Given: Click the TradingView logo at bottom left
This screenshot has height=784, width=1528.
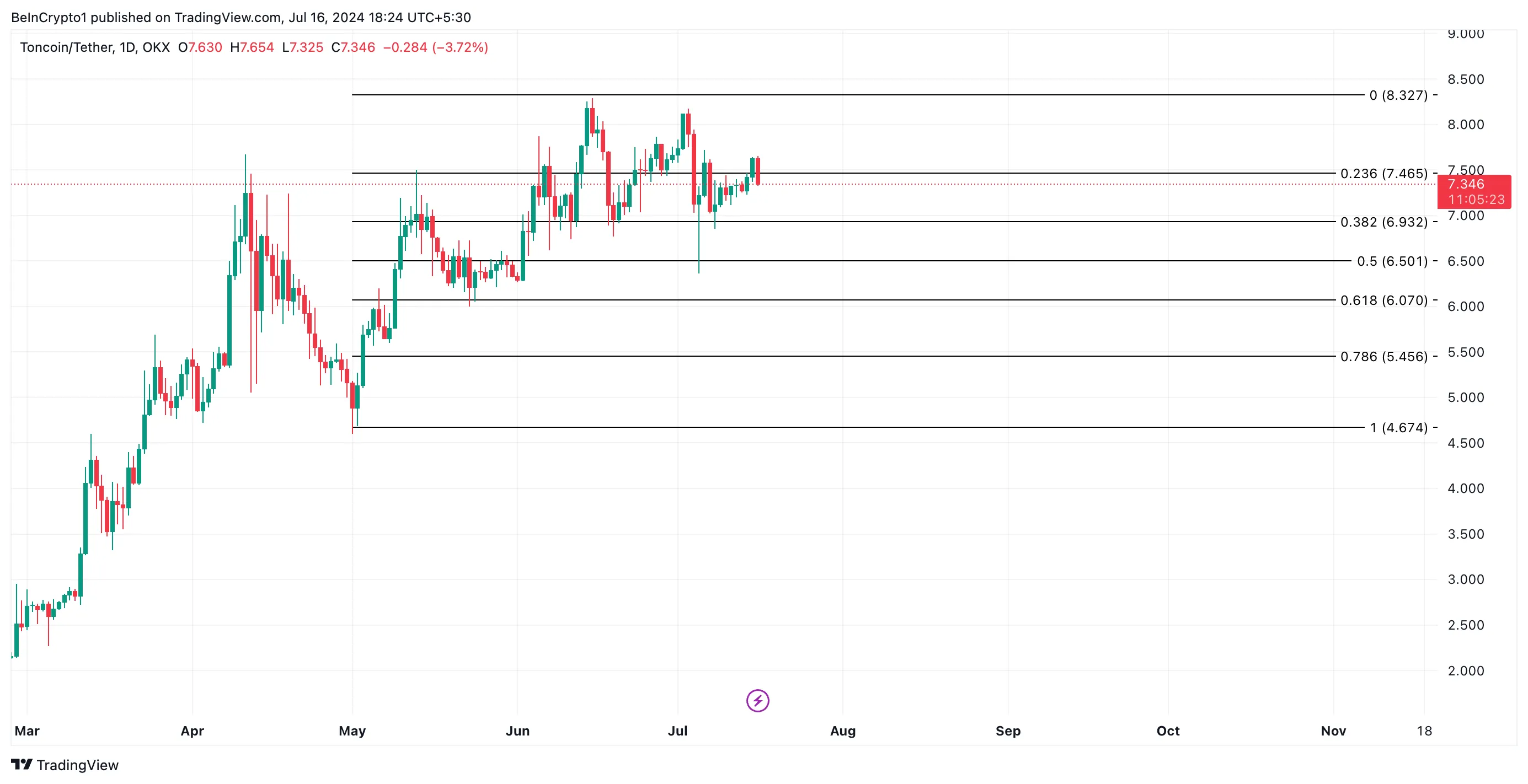Looking at the screenshot, I should (x=65, y=765).
